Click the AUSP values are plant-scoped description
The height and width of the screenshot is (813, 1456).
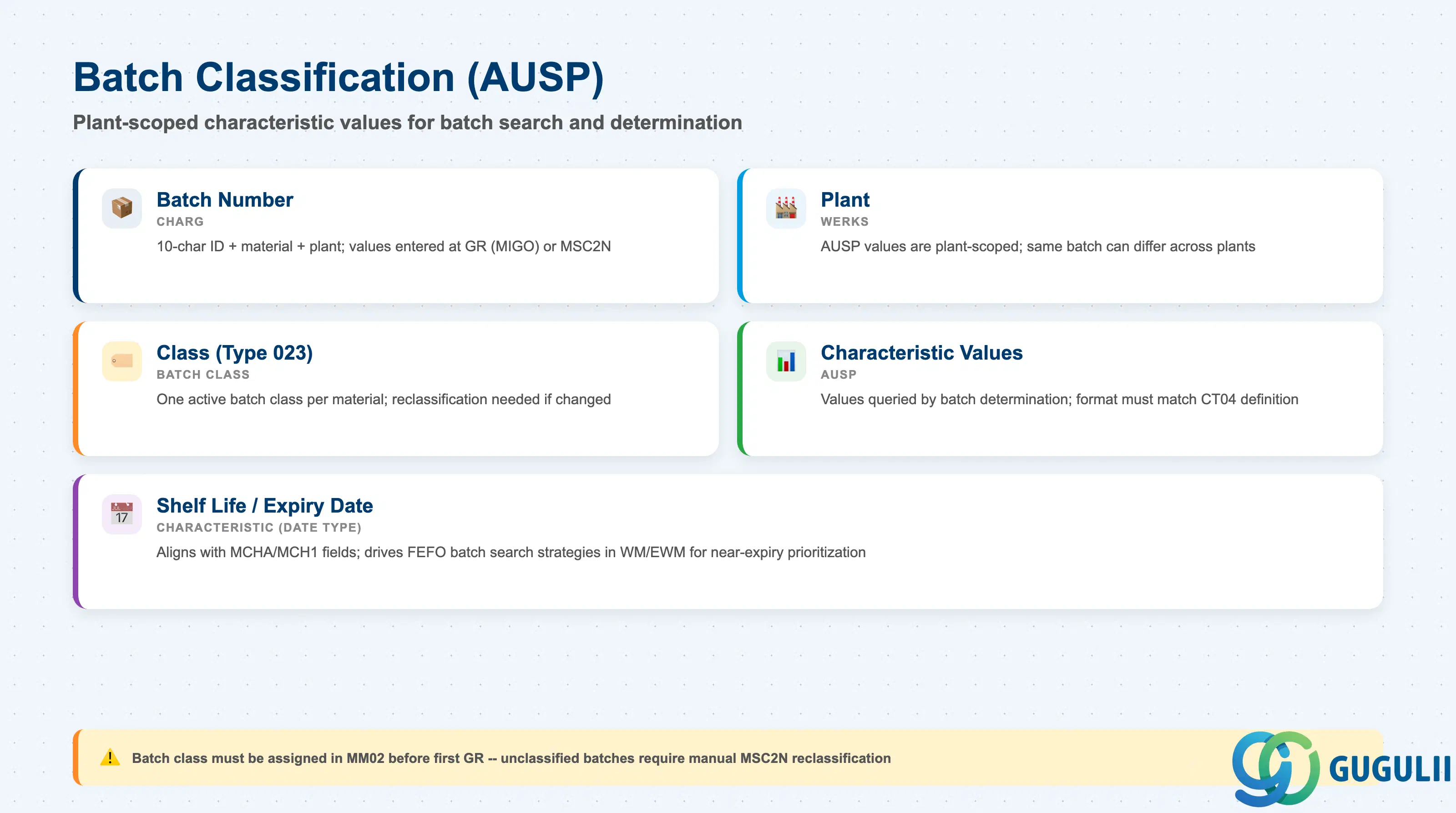(1038, 247)
